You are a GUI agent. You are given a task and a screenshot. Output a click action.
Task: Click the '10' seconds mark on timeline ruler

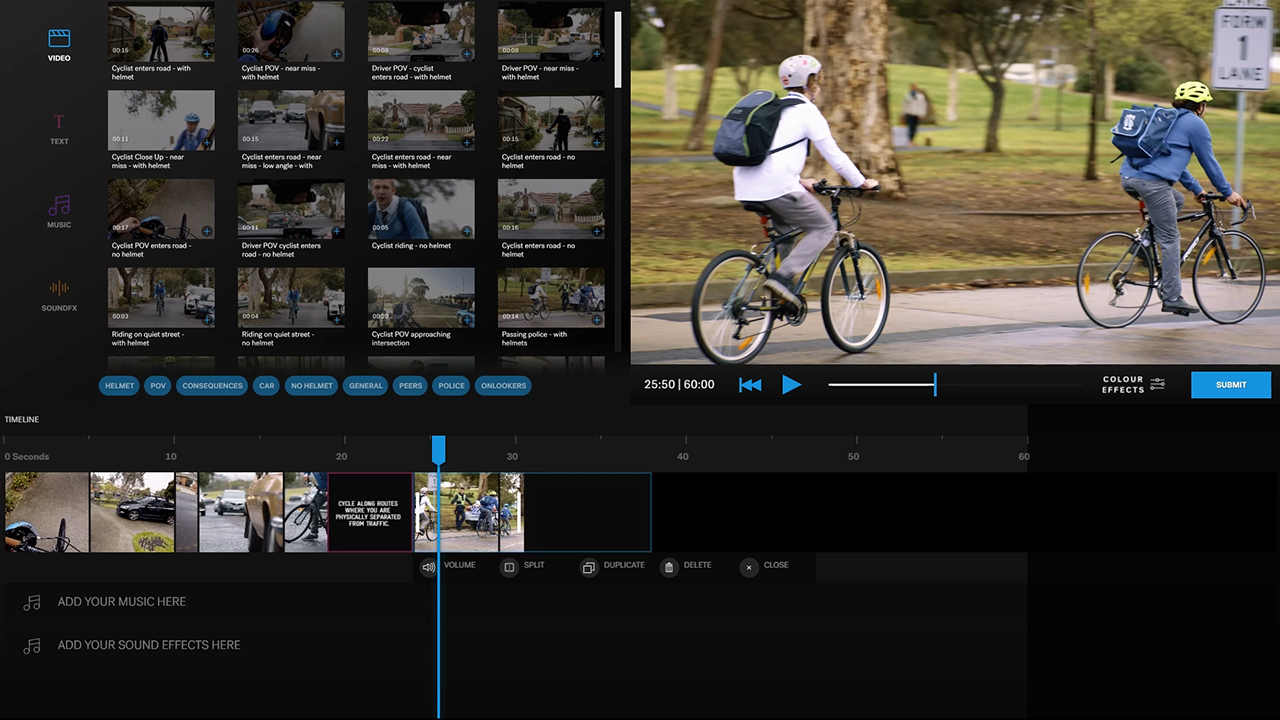pyautogui.click(x=171, y=457)
